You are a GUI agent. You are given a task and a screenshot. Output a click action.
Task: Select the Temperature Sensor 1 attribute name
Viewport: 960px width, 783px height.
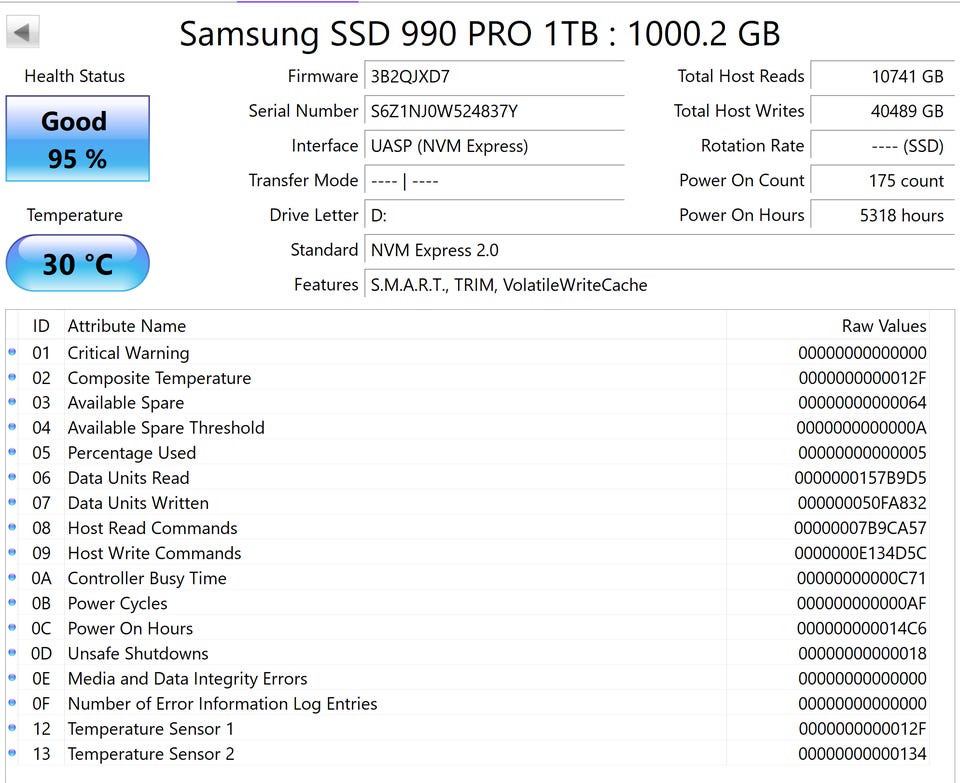pyautogui.click(x=151, y=729)
